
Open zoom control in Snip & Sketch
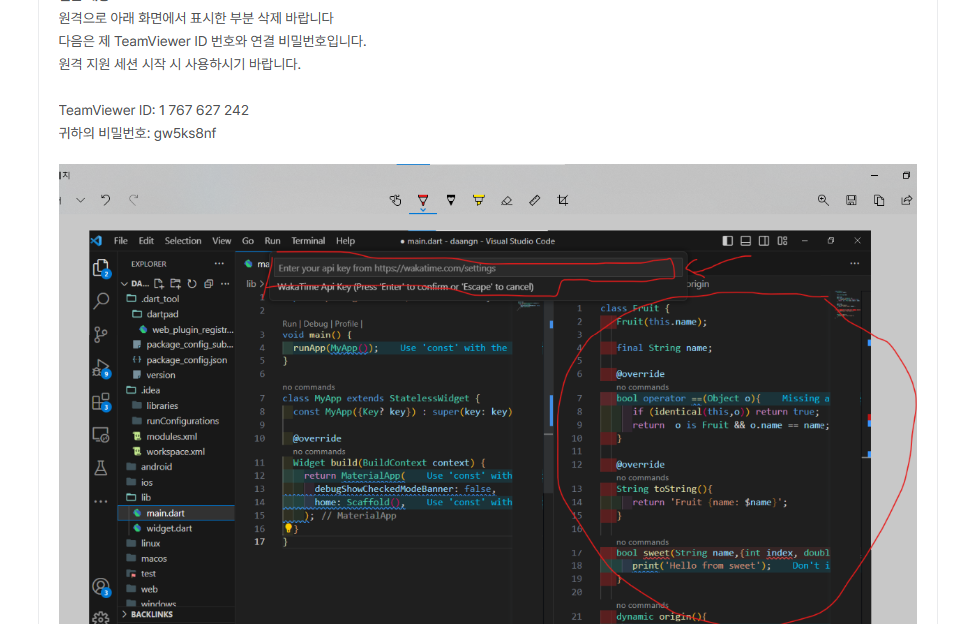tap(823, 200)
